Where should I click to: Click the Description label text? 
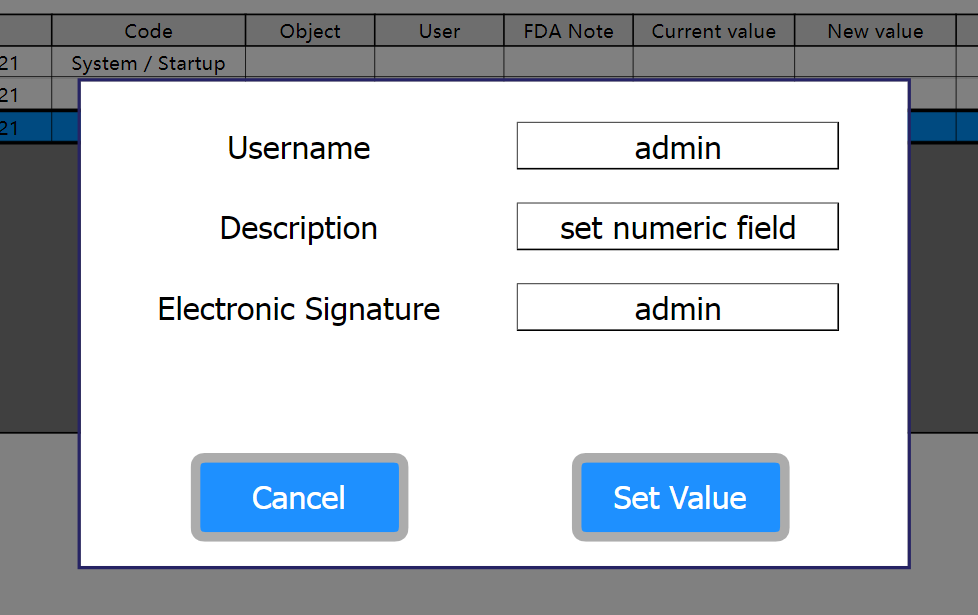[298, 228]
